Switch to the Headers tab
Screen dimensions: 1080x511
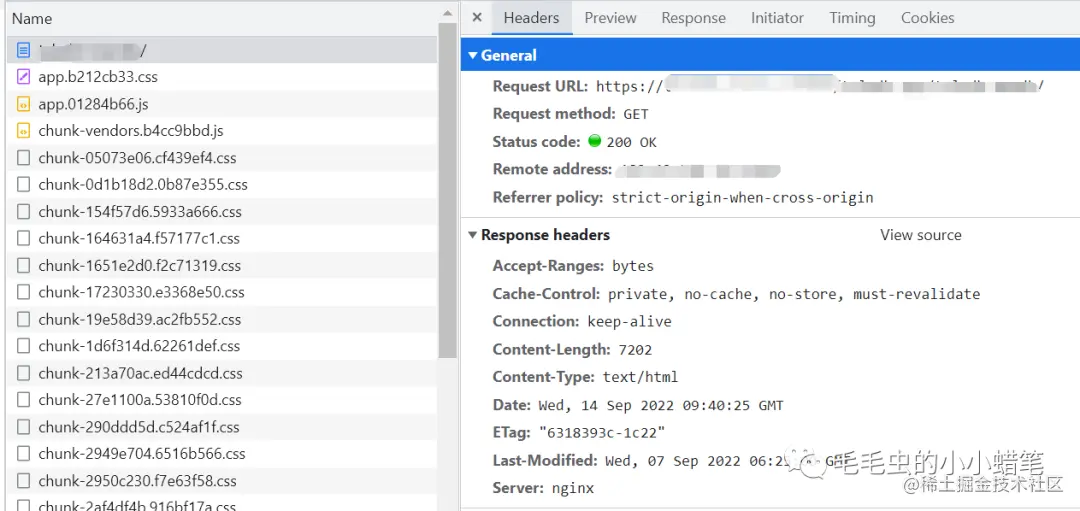pos(531,18)
